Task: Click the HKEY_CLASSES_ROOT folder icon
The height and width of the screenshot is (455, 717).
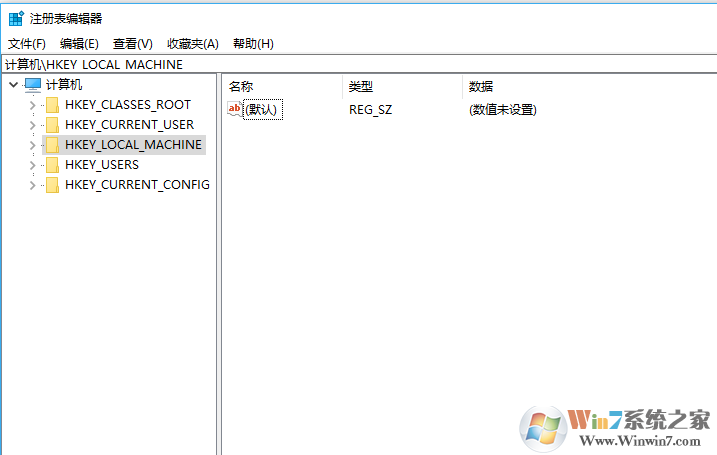Action: (x=52, y=105)
